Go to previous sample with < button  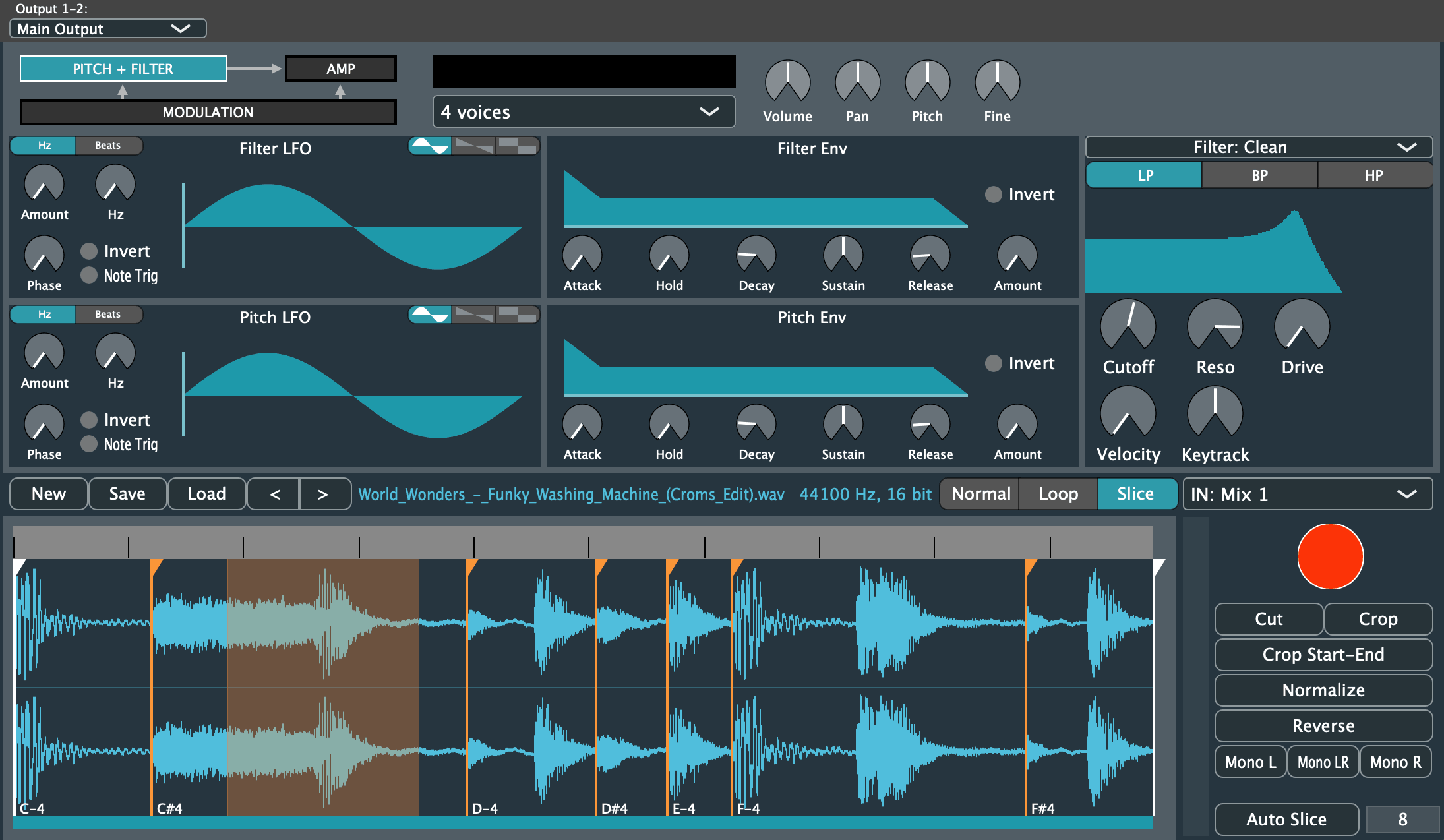275,494
